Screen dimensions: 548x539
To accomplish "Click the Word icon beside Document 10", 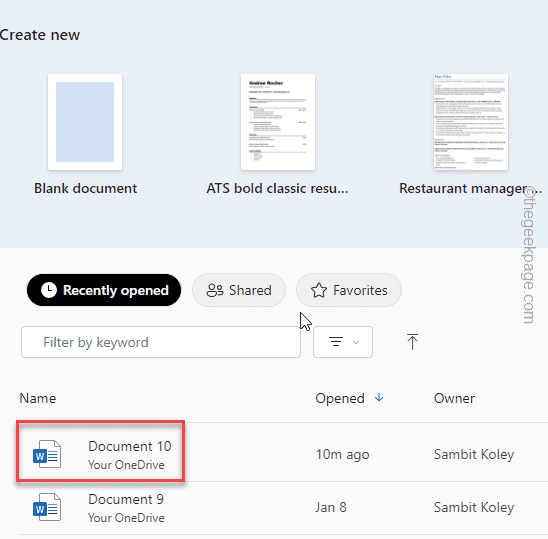I will click(x=47, y=454).
